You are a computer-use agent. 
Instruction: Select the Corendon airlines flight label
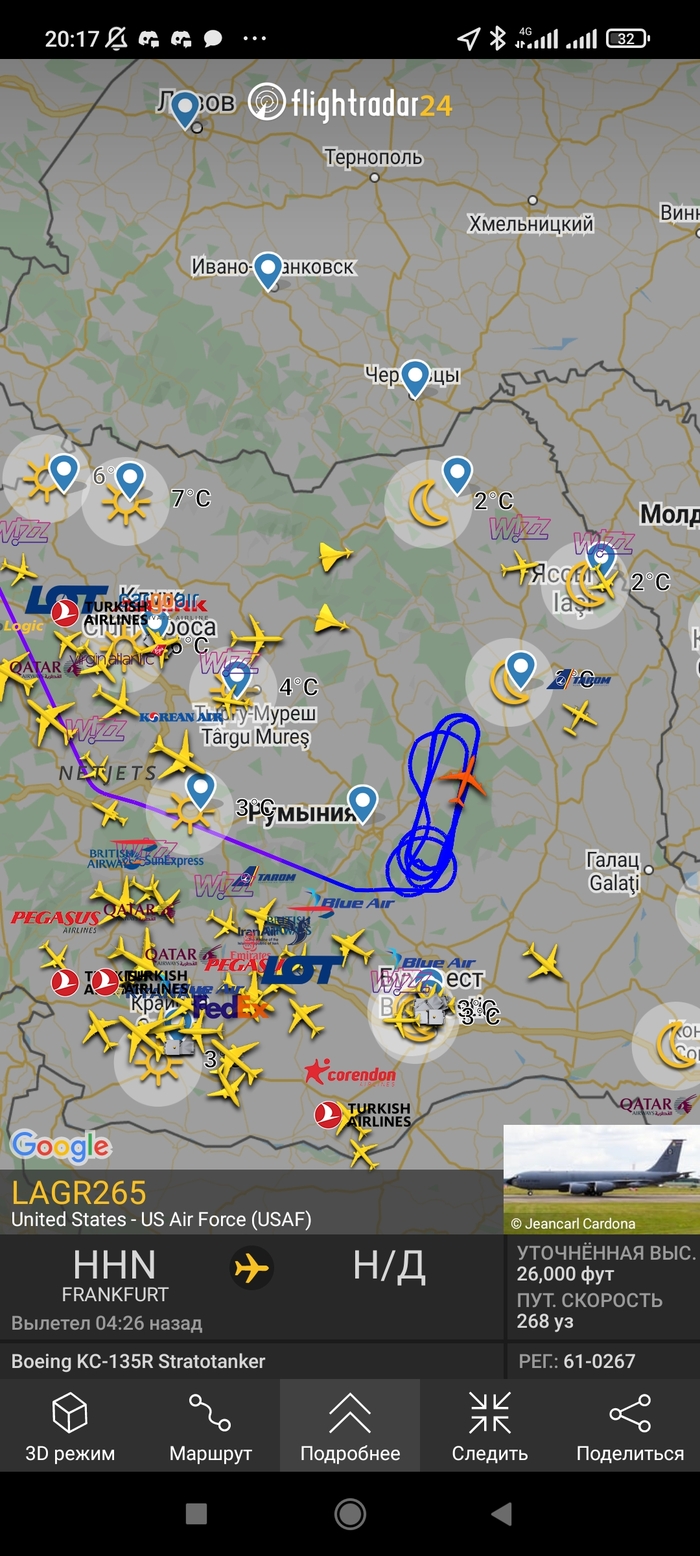click(350, 1073)
